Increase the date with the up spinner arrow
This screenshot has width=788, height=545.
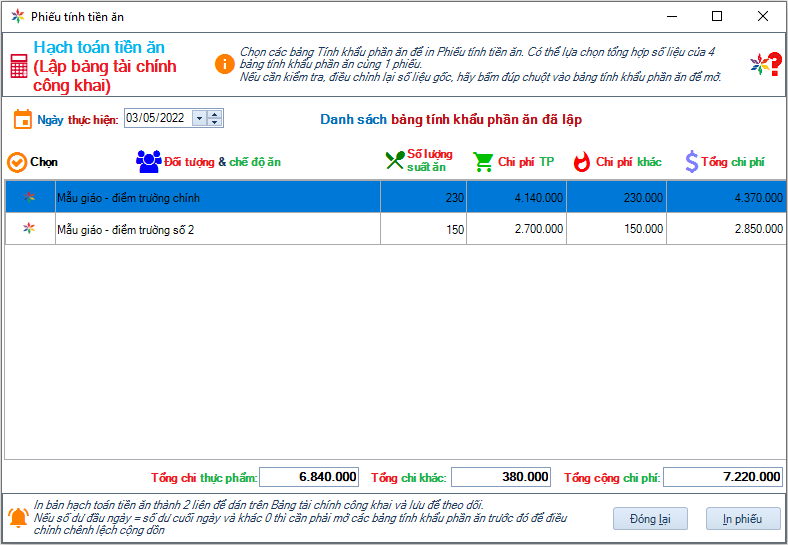(x=215, y=114)
